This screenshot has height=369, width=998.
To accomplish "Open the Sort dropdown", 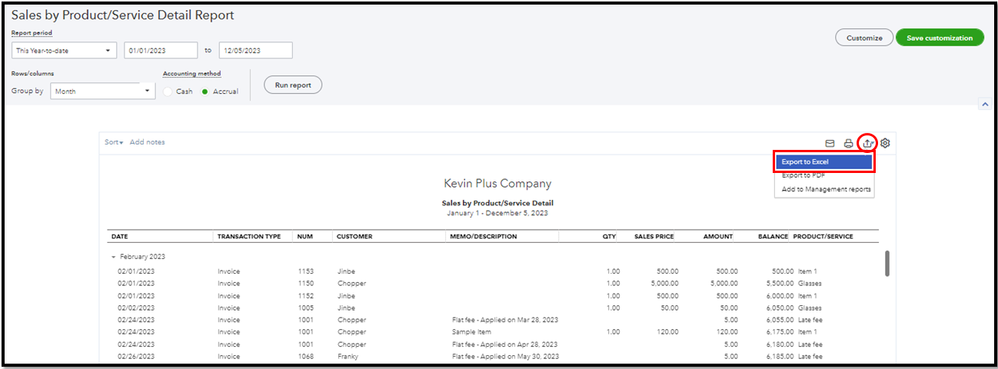I will point(114,143).
